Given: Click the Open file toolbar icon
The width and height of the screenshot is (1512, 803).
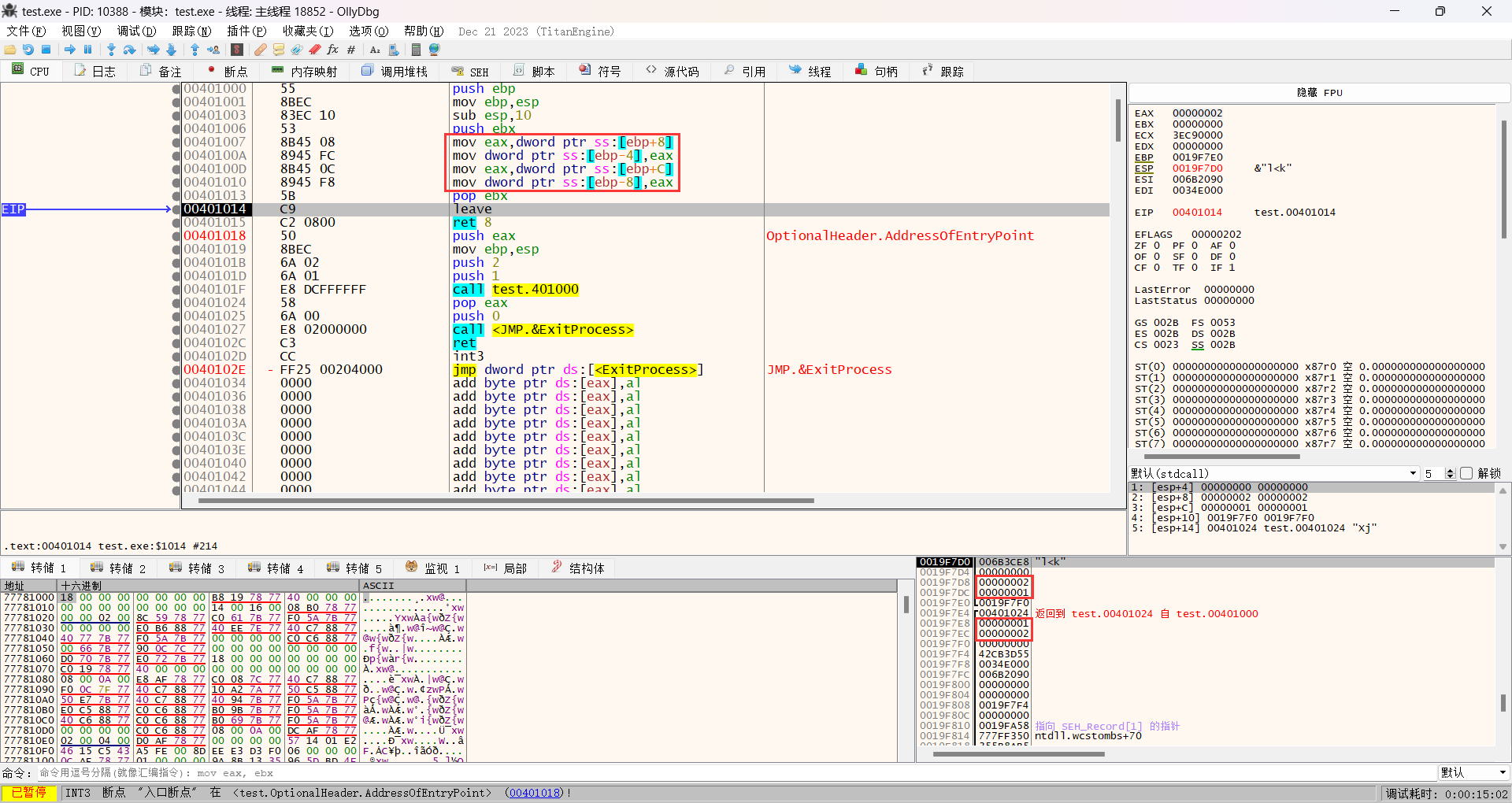Looking at the screenshot, I should [10, 50].
